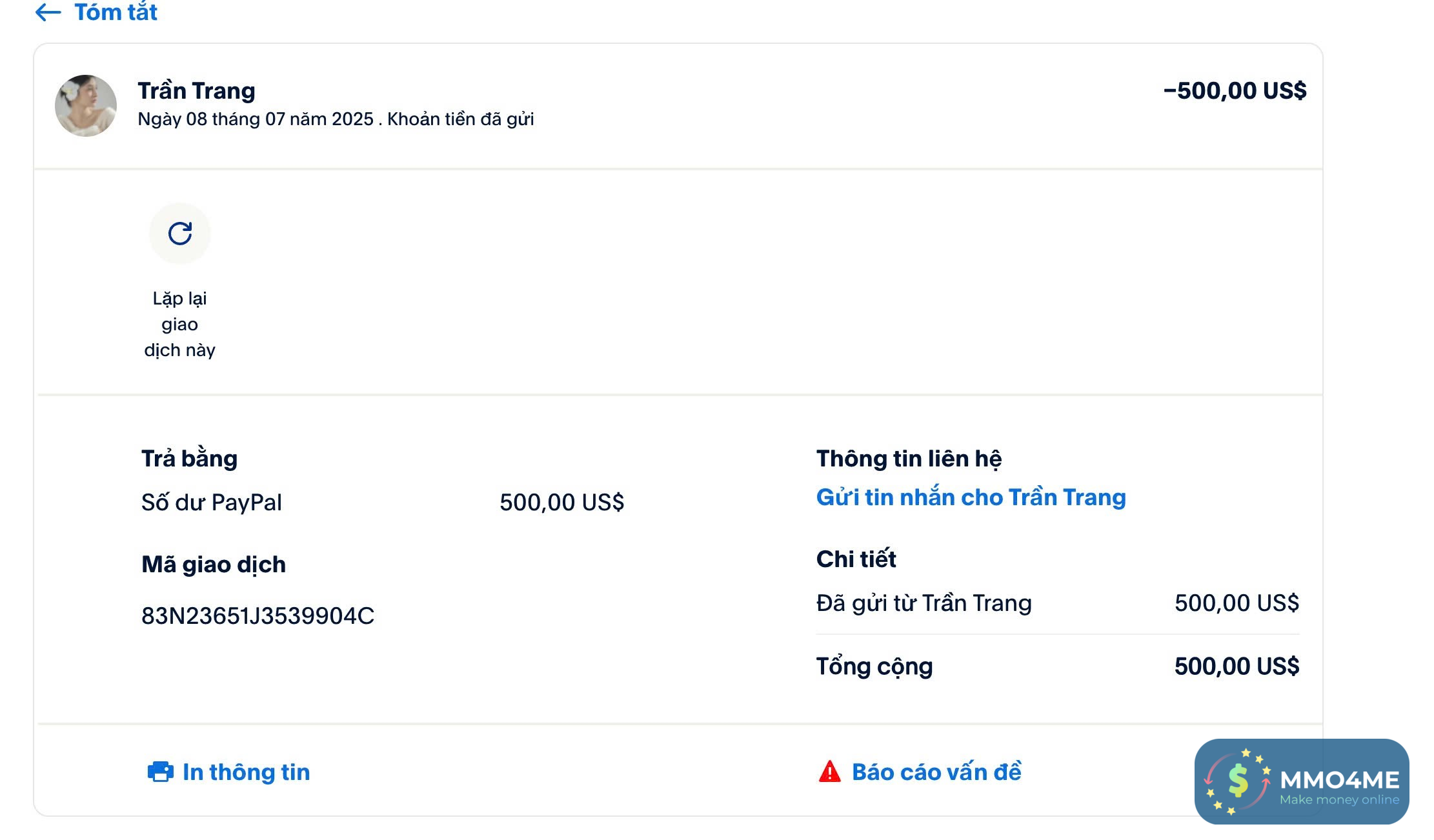This screenshot has height=840, width=1434.
Task: Click transaction ID 83N23651J3539904C
Action: [x=258, y=616]
